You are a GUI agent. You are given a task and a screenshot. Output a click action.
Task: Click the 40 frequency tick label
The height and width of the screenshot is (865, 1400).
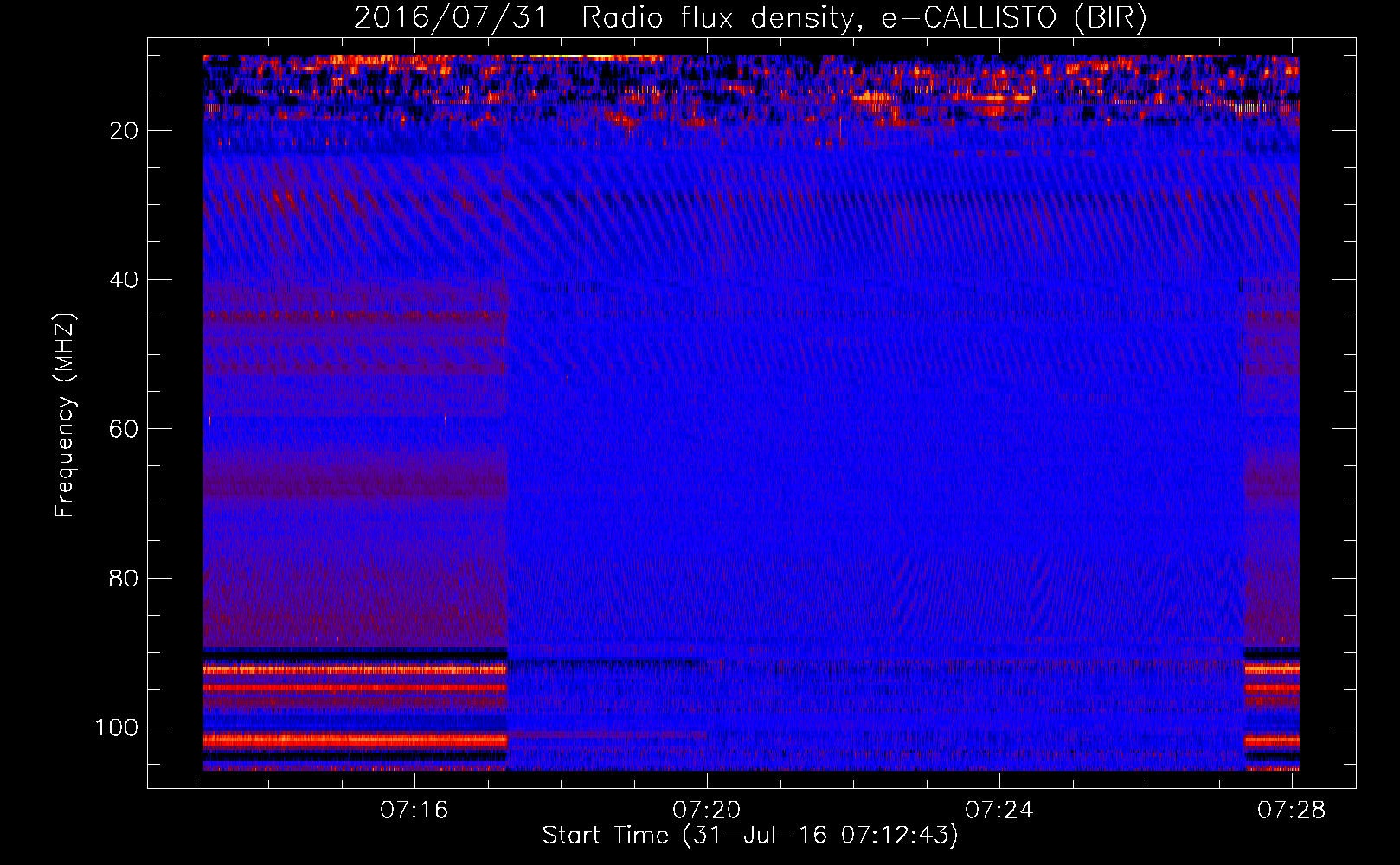125,280
